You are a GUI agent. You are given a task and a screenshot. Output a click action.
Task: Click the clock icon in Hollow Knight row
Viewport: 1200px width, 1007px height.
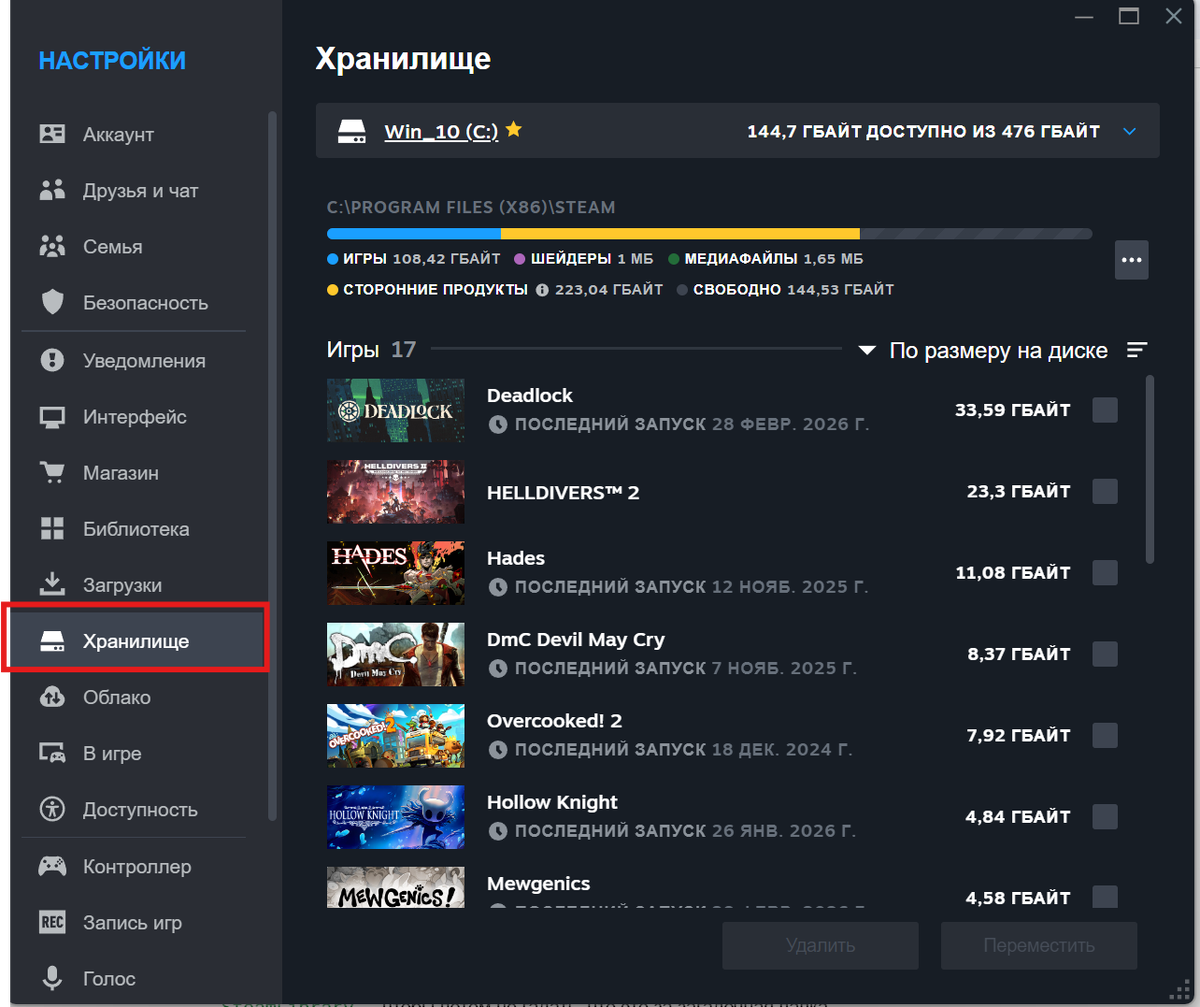(x=498, y=830)
